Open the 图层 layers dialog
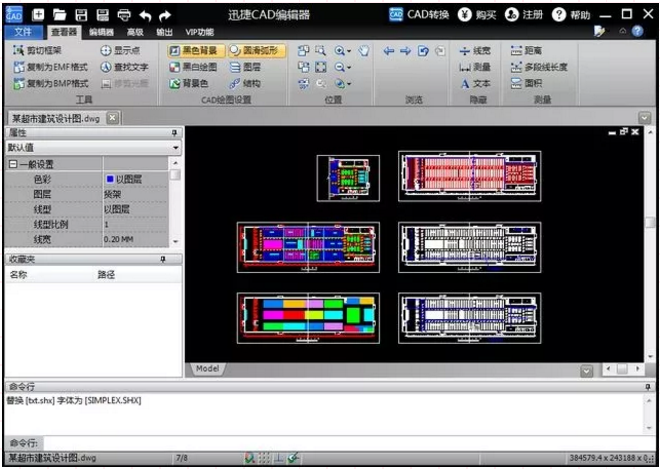The image size is (660, 469). [x=246, y=67]
